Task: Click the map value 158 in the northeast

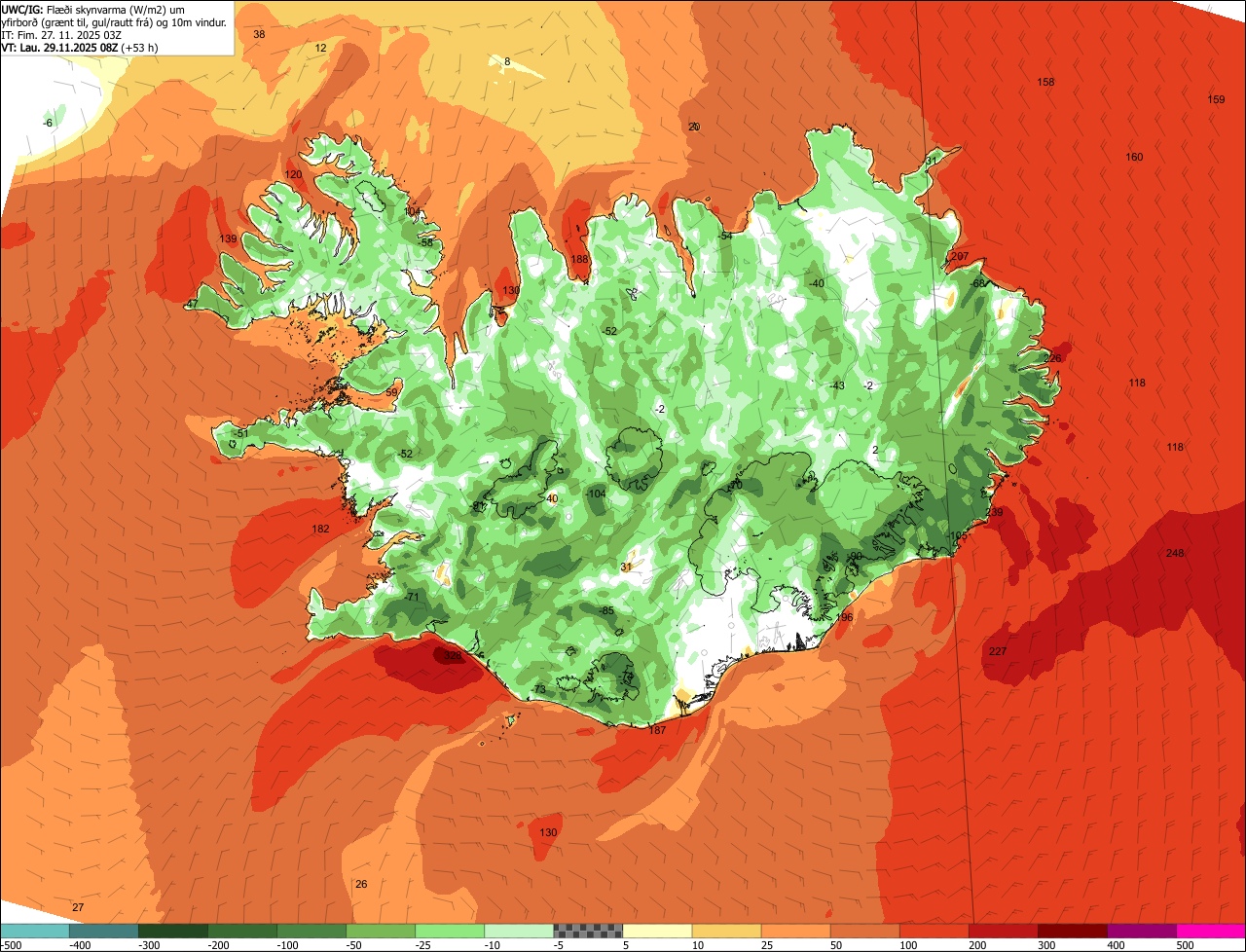Action: (x=1045, y=82)
